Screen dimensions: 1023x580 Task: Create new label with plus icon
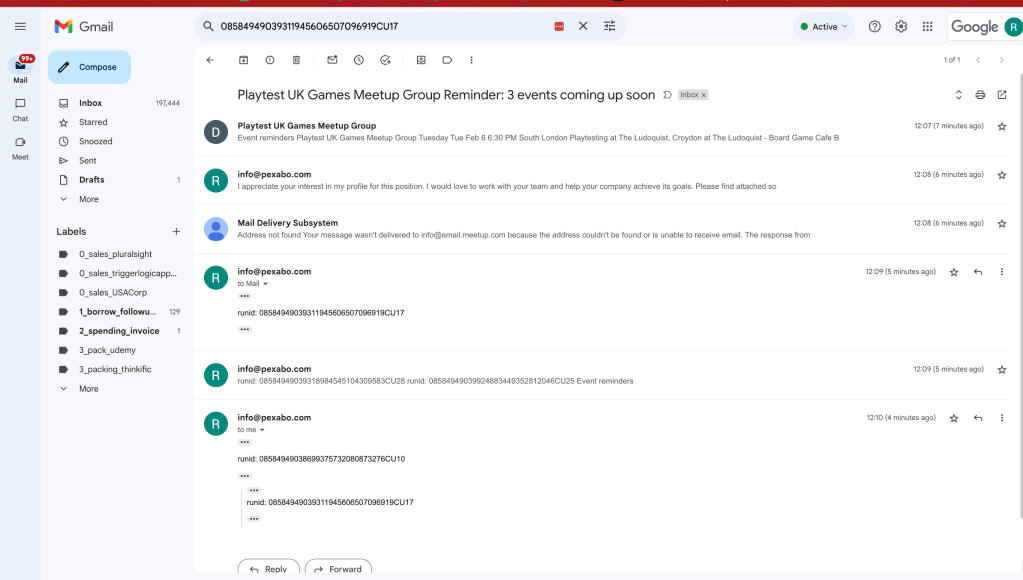click(176, 232)
